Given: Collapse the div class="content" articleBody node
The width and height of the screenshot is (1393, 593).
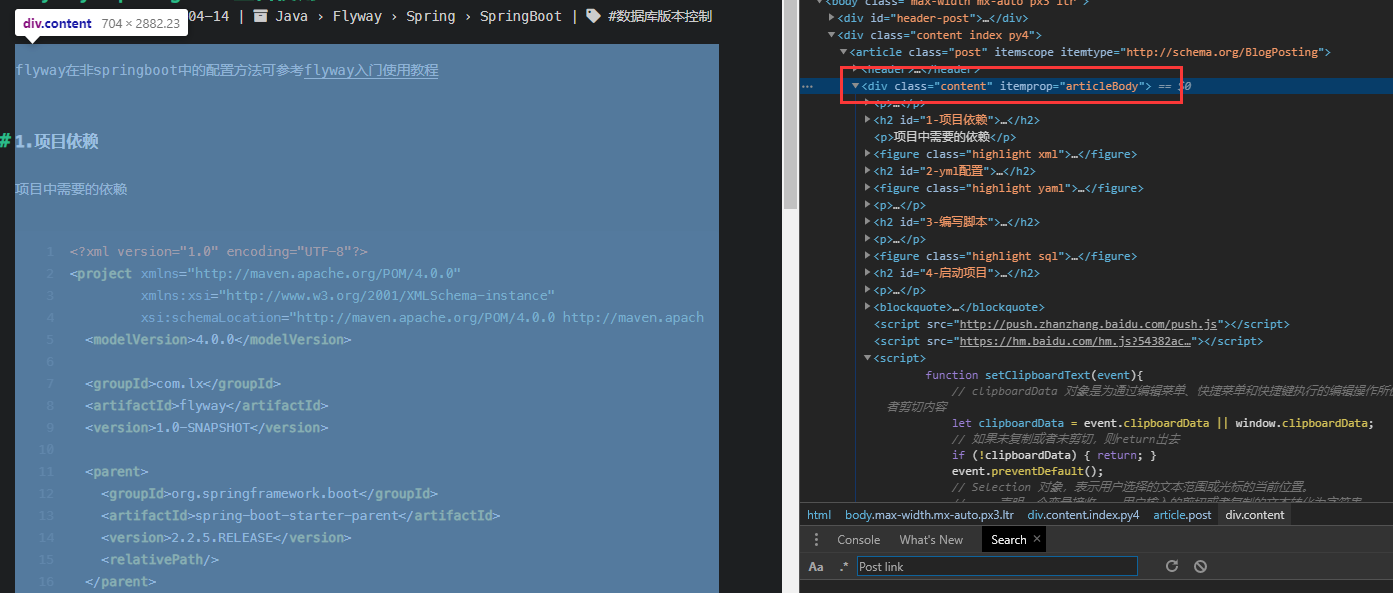Looking at the screenshot, I should tap(856, 86).
